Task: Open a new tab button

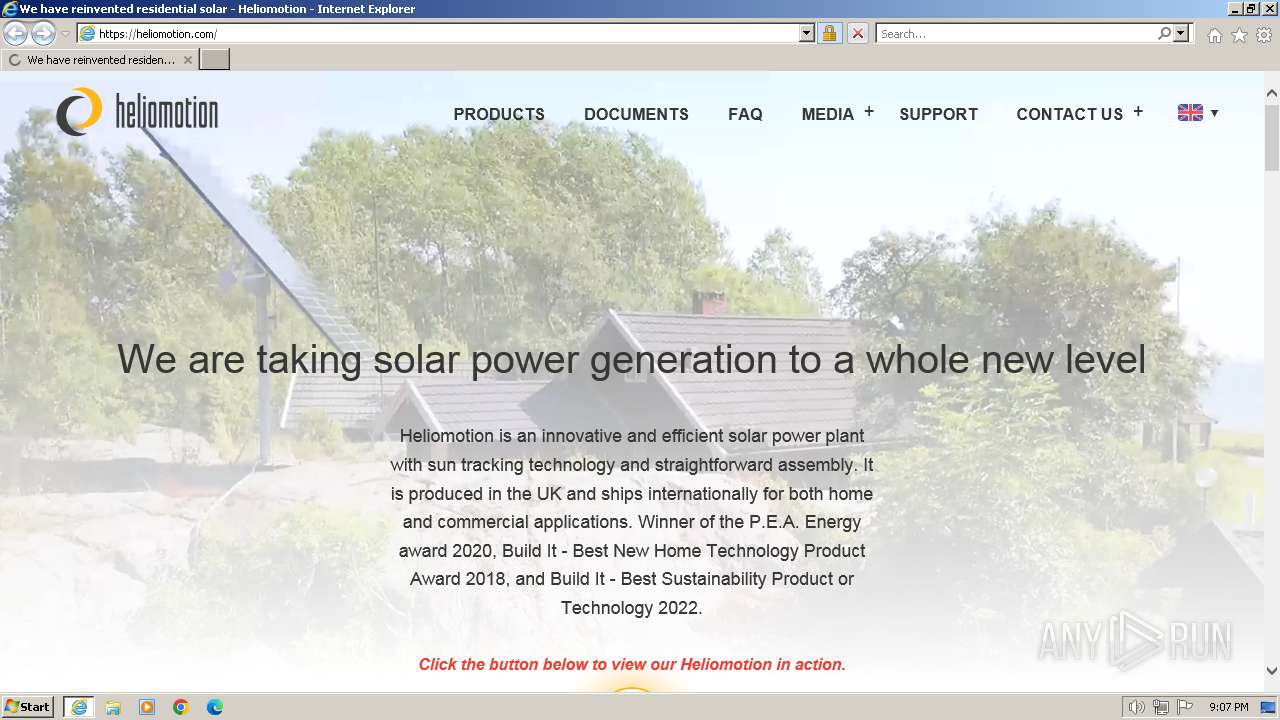Action: pos(215,60)
